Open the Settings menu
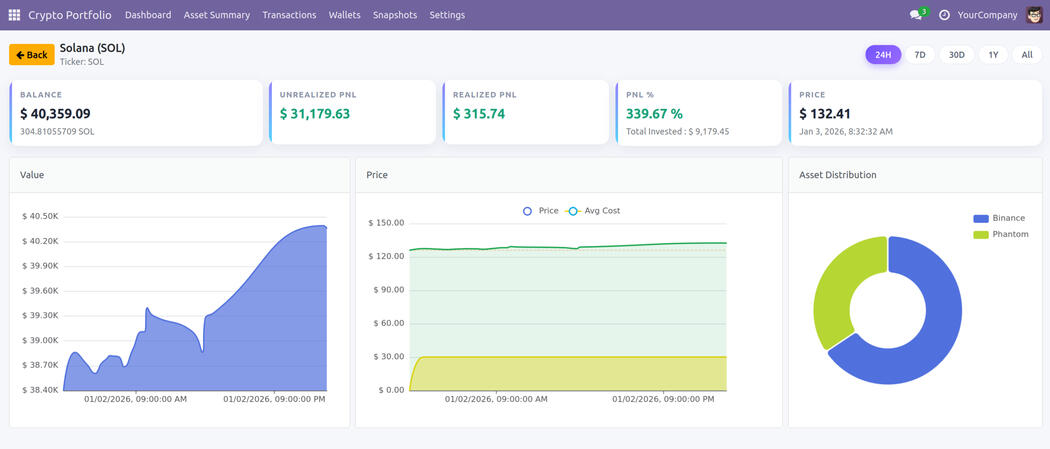This screenshot has height=449, width=1050. click(447, 15)
